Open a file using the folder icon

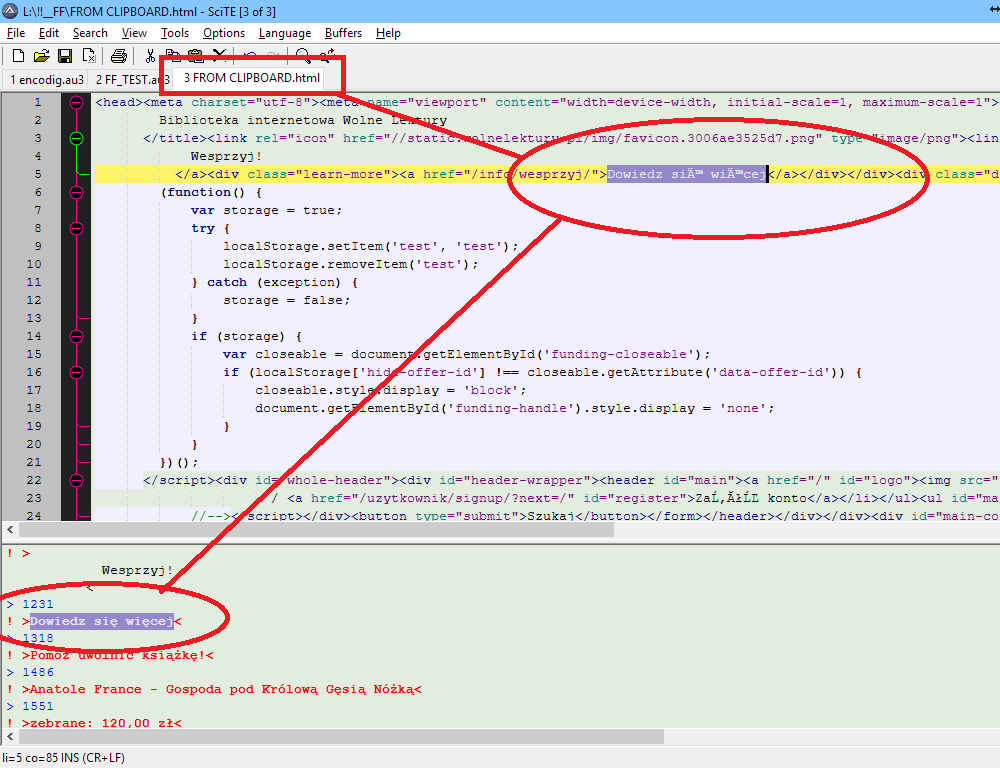click(x=41, y=56)
